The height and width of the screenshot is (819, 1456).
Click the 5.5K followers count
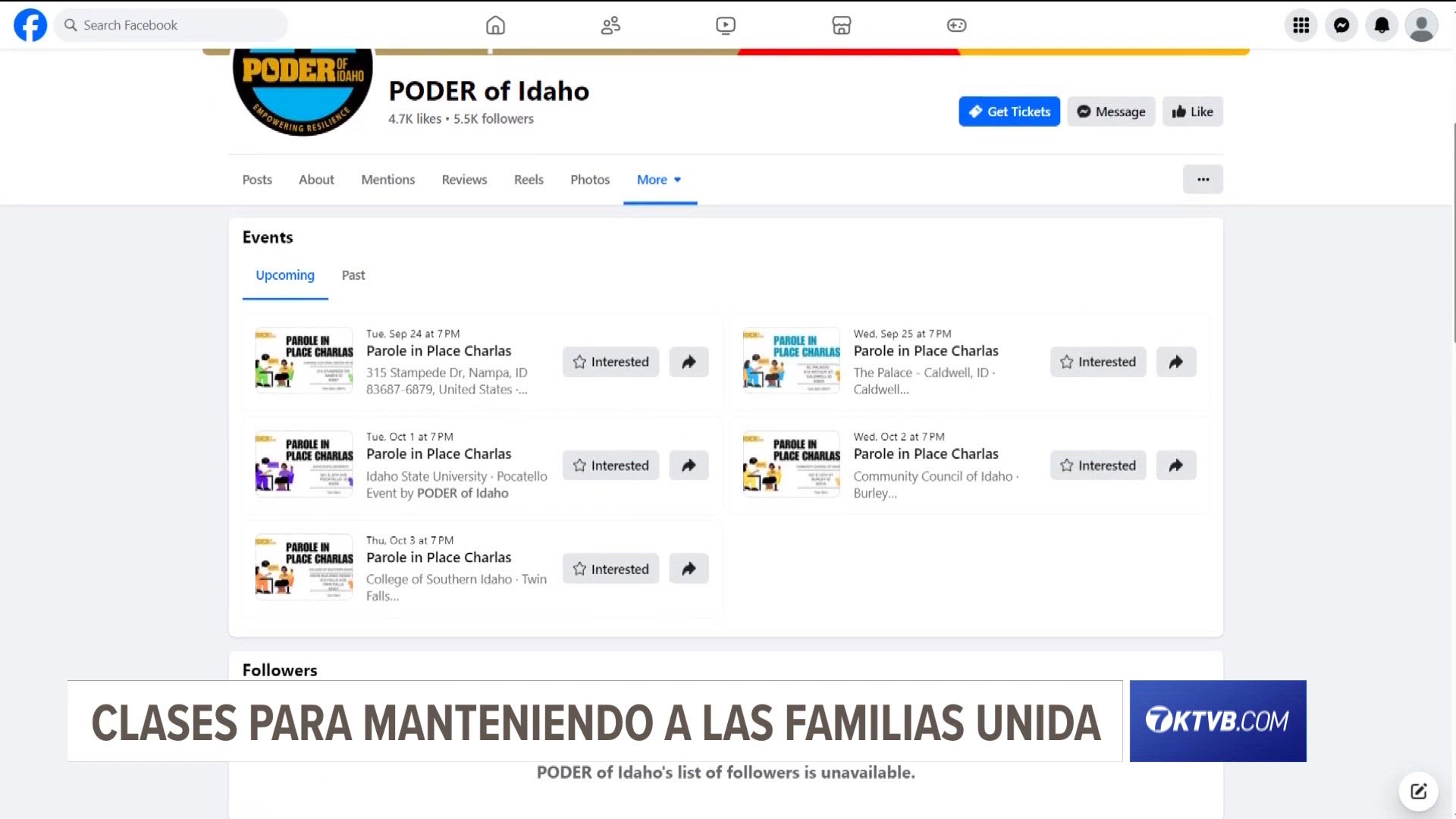click(494, 119)
